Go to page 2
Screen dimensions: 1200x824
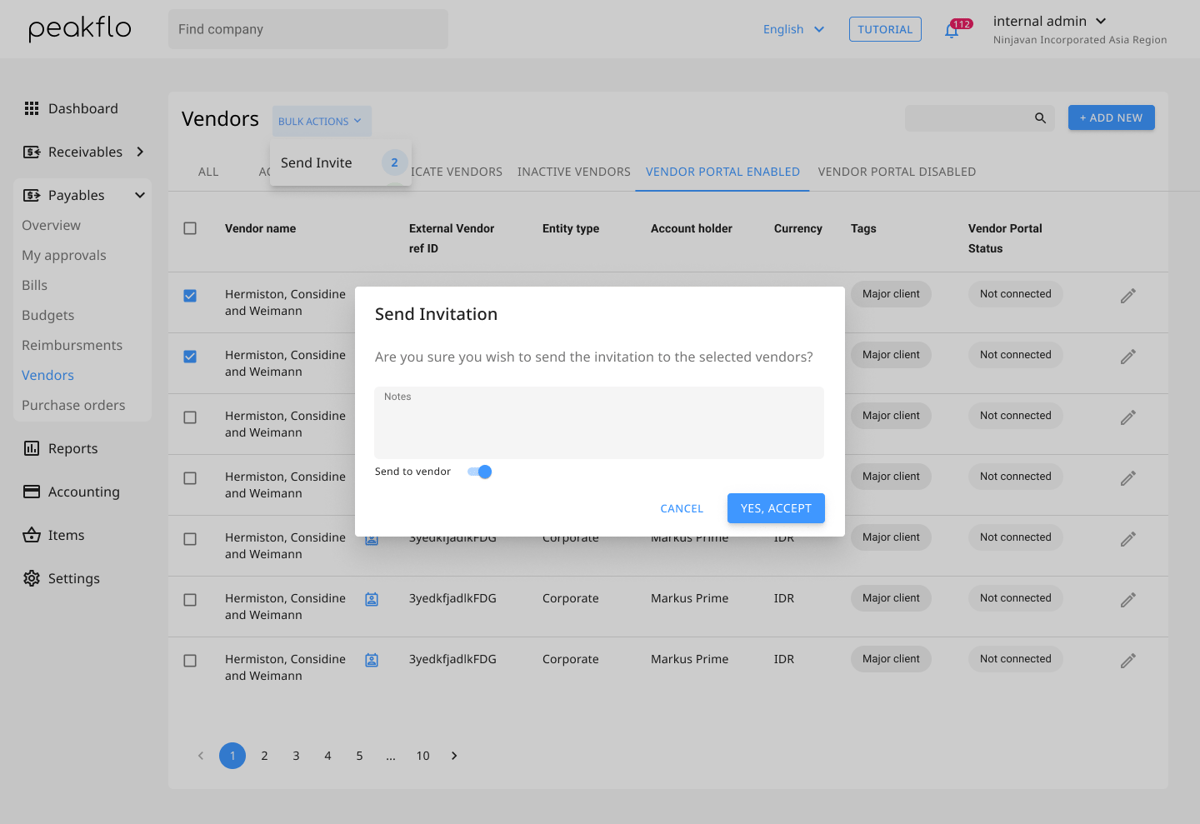point(264,756)
